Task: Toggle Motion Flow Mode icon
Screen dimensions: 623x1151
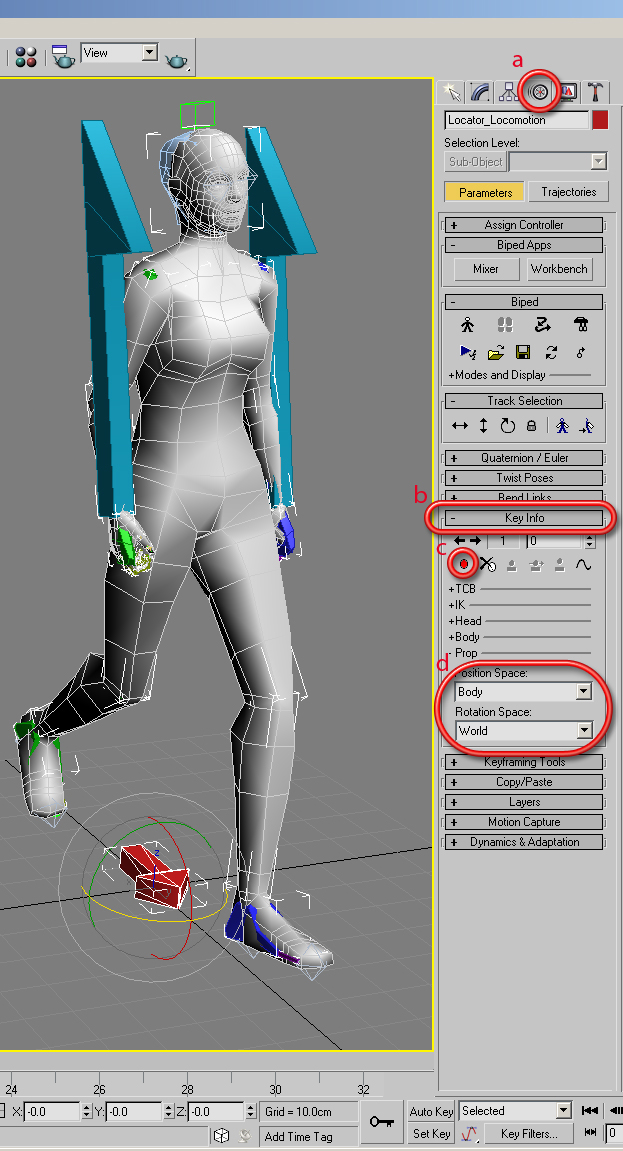Action: [543, 325]
